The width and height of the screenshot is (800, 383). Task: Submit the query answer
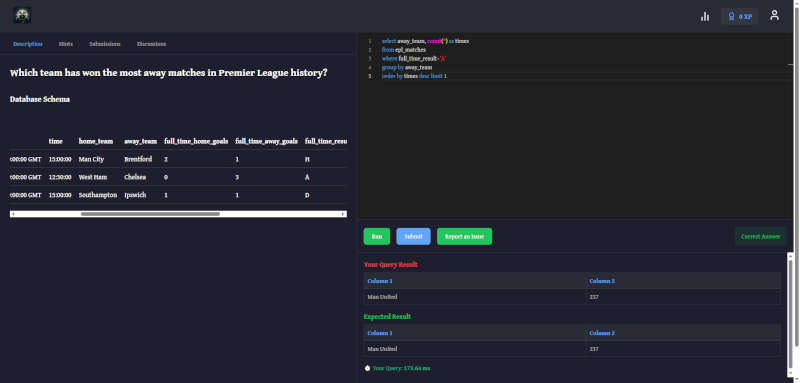pos(413,237)
